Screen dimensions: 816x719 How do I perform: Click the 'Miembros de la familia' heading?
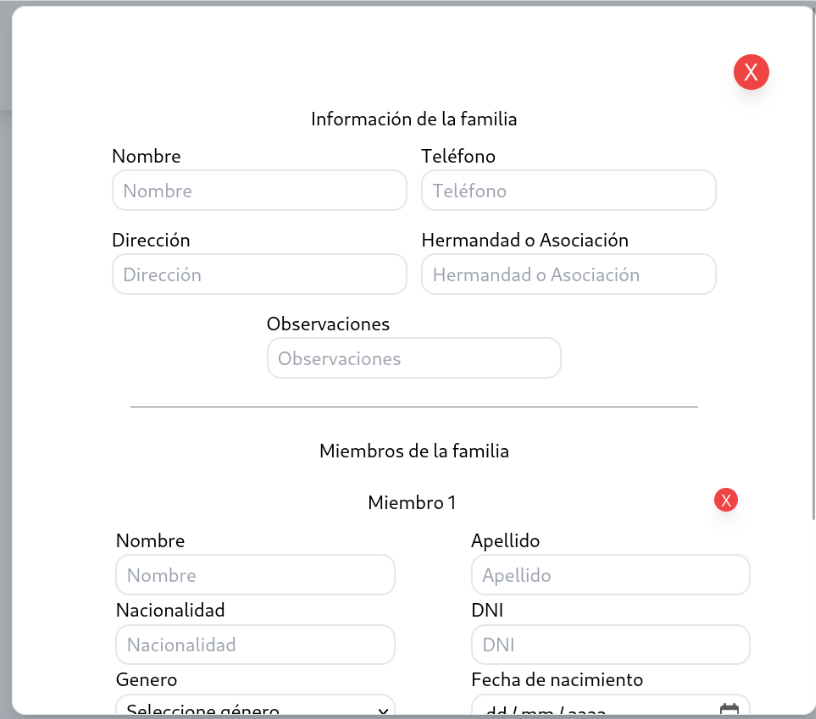point(414,451)
